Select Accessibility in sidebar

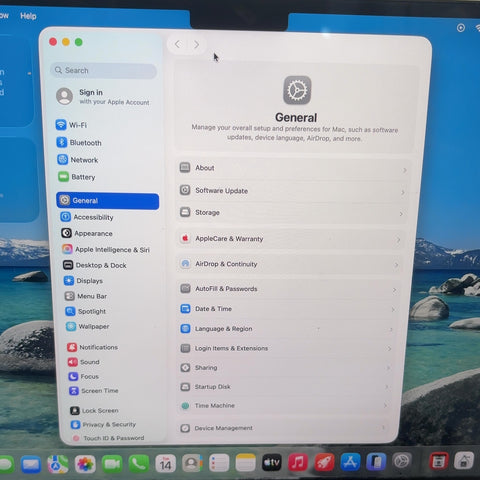[87, 217]
